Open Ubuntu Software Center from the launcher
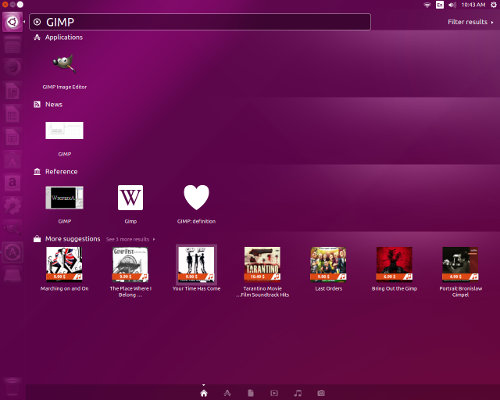This screenshot has width=500, height=400. [x=12, y=160]
